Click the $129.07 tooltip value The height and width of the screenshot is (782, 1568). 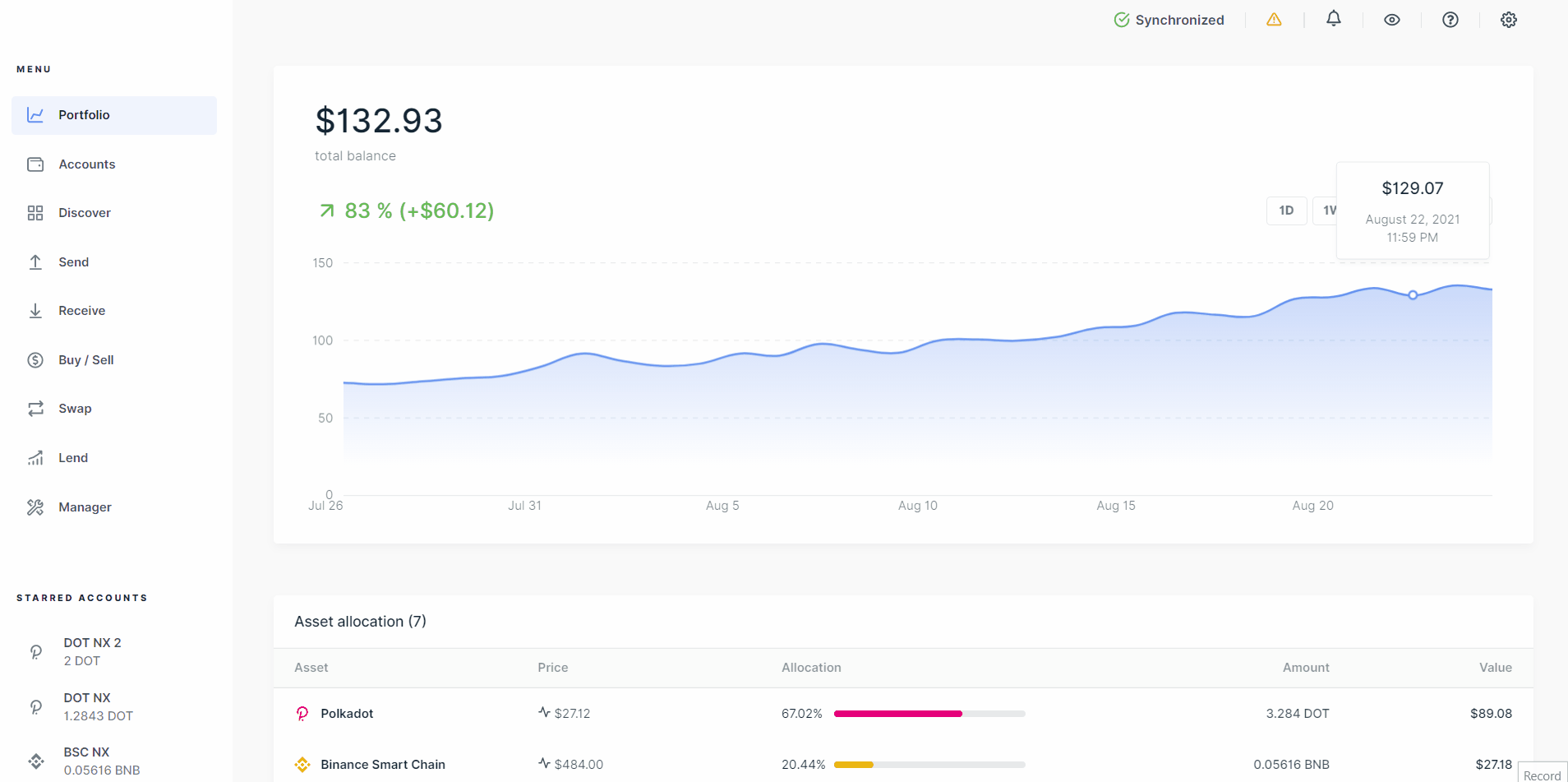pyautogui.click(x=1413, y=188)
